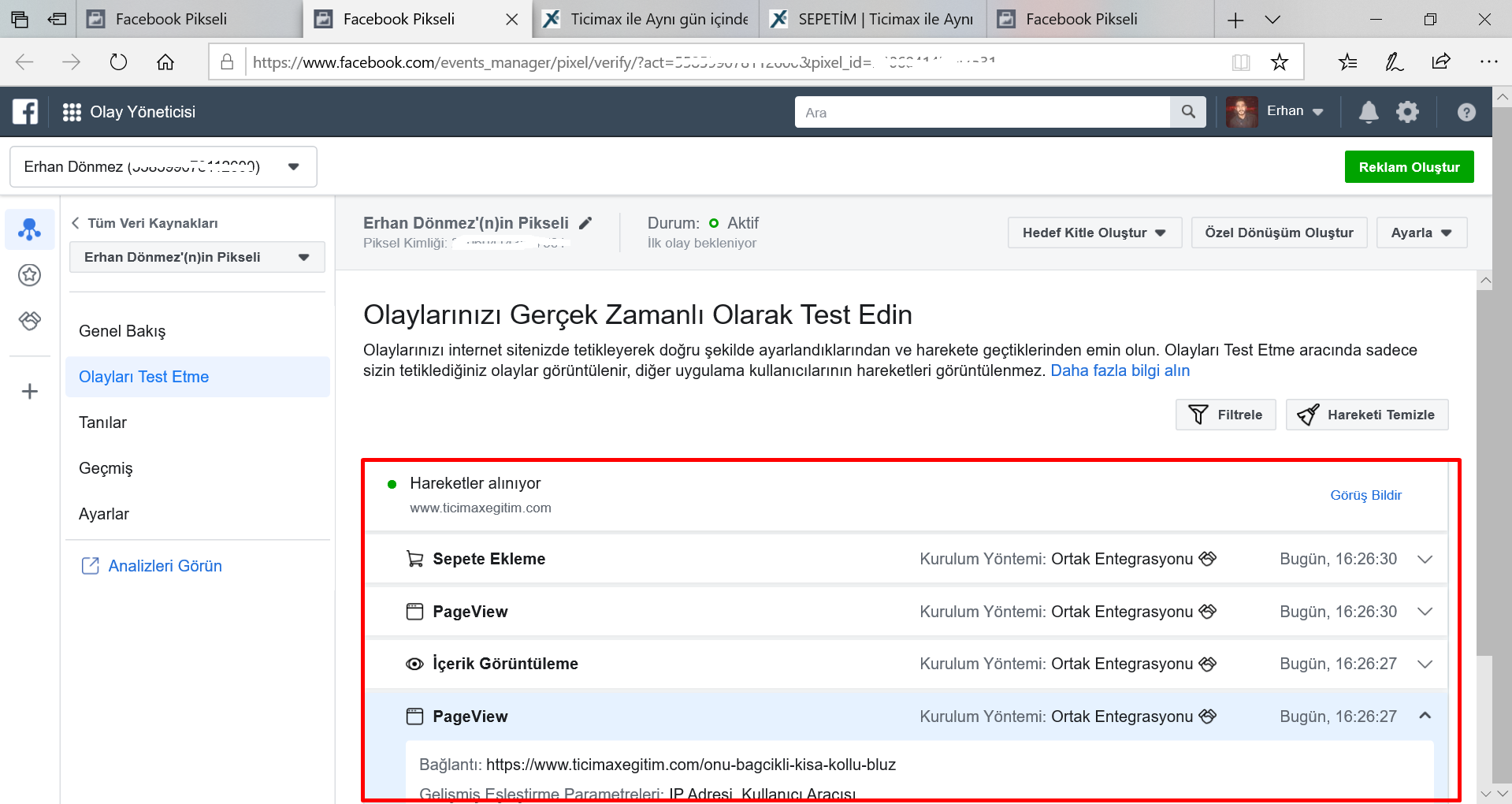Select the star custom conversions sidebar icon
Screen dimensions: 1512x804
click(30, 275)
